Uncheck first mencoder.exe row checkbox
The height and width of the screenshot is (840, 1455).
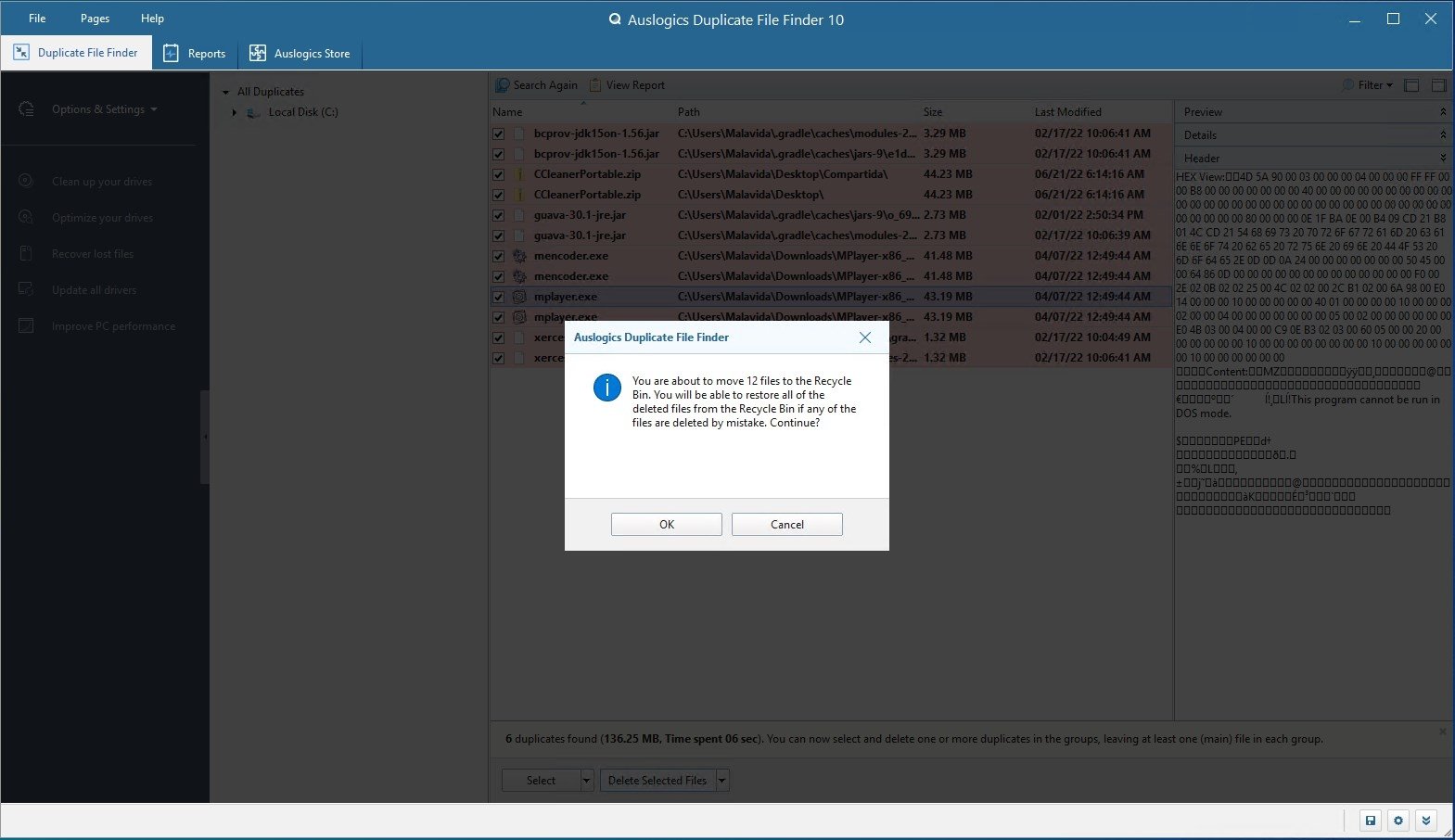pos(499,256)
